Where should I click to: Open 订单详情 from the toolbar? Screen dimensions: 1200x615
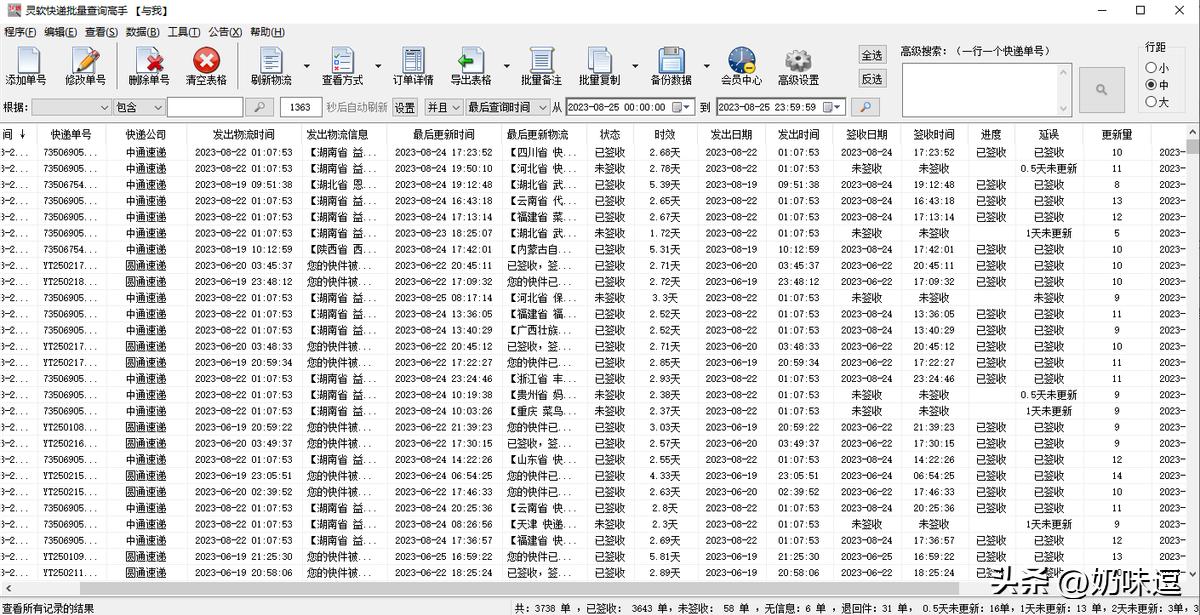click(413, 66)
